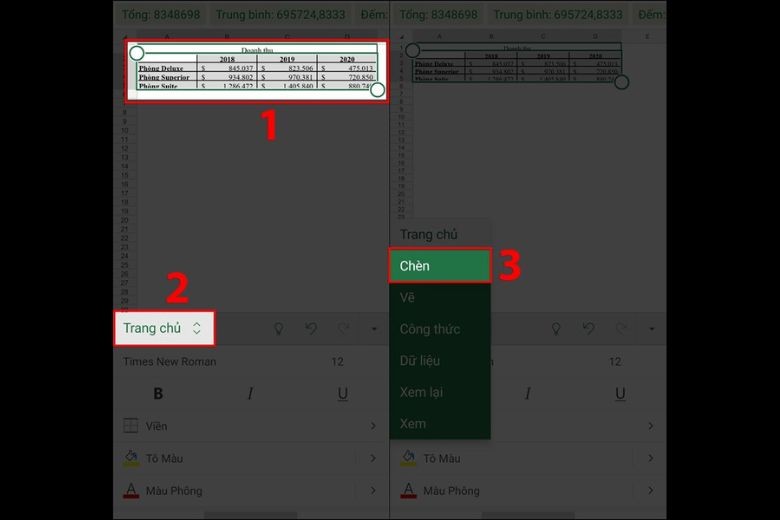Viewport: 780px width, 520px height.
Task: Tap Viền label in left screenshot
Action: click(156, 426)
